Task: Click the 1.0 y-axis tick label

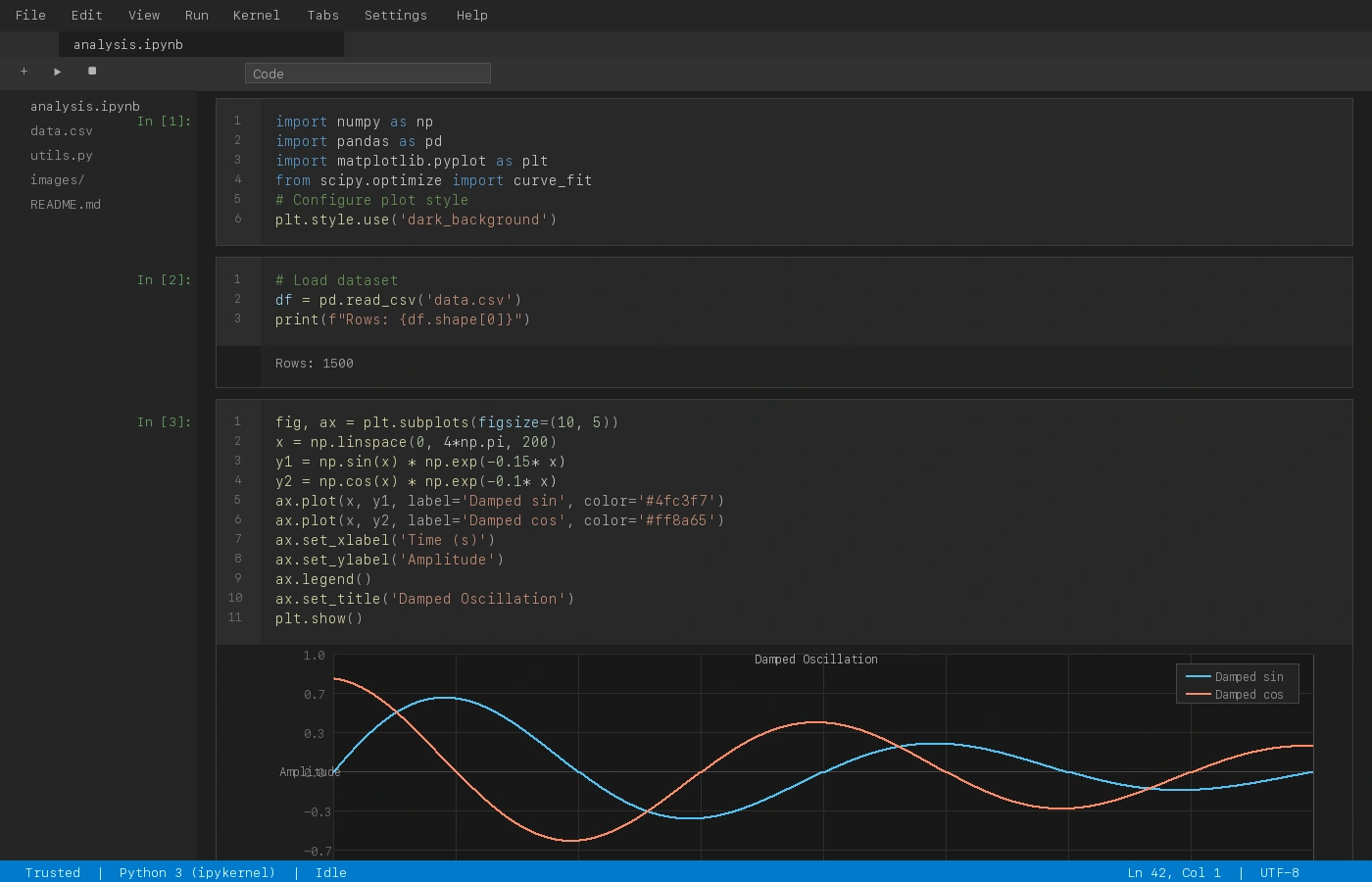Action: pos(314,655)
